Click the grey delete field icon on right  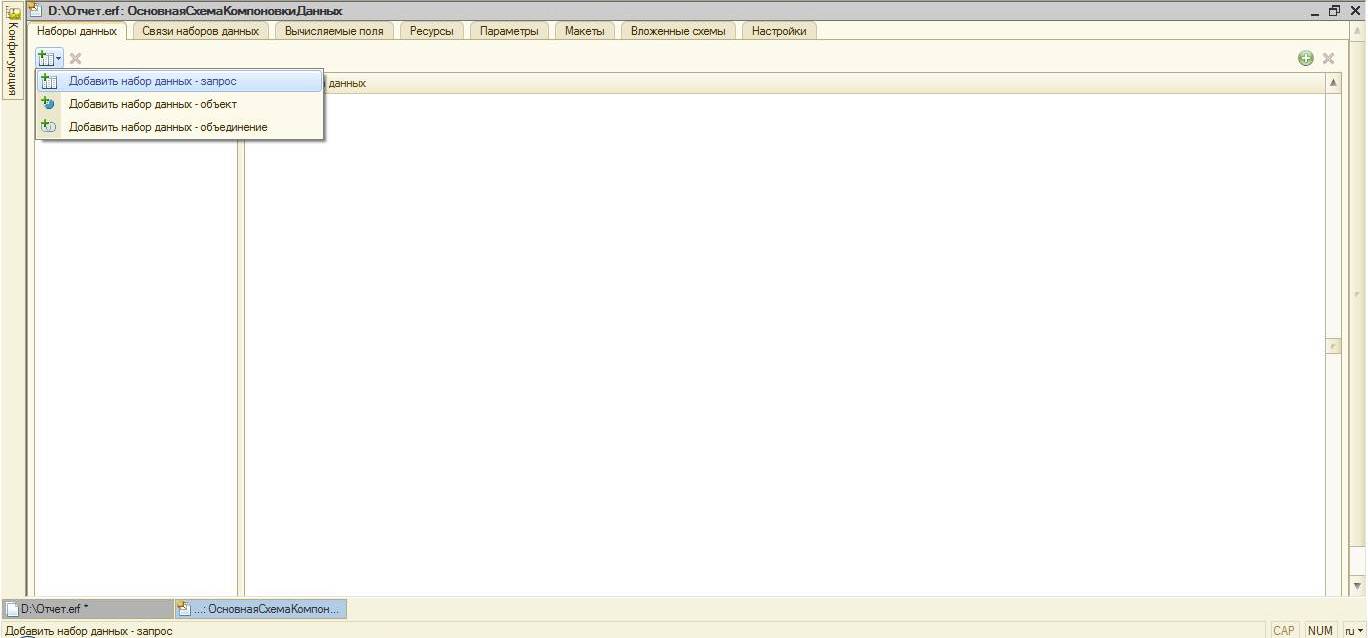click(1328, 59)
